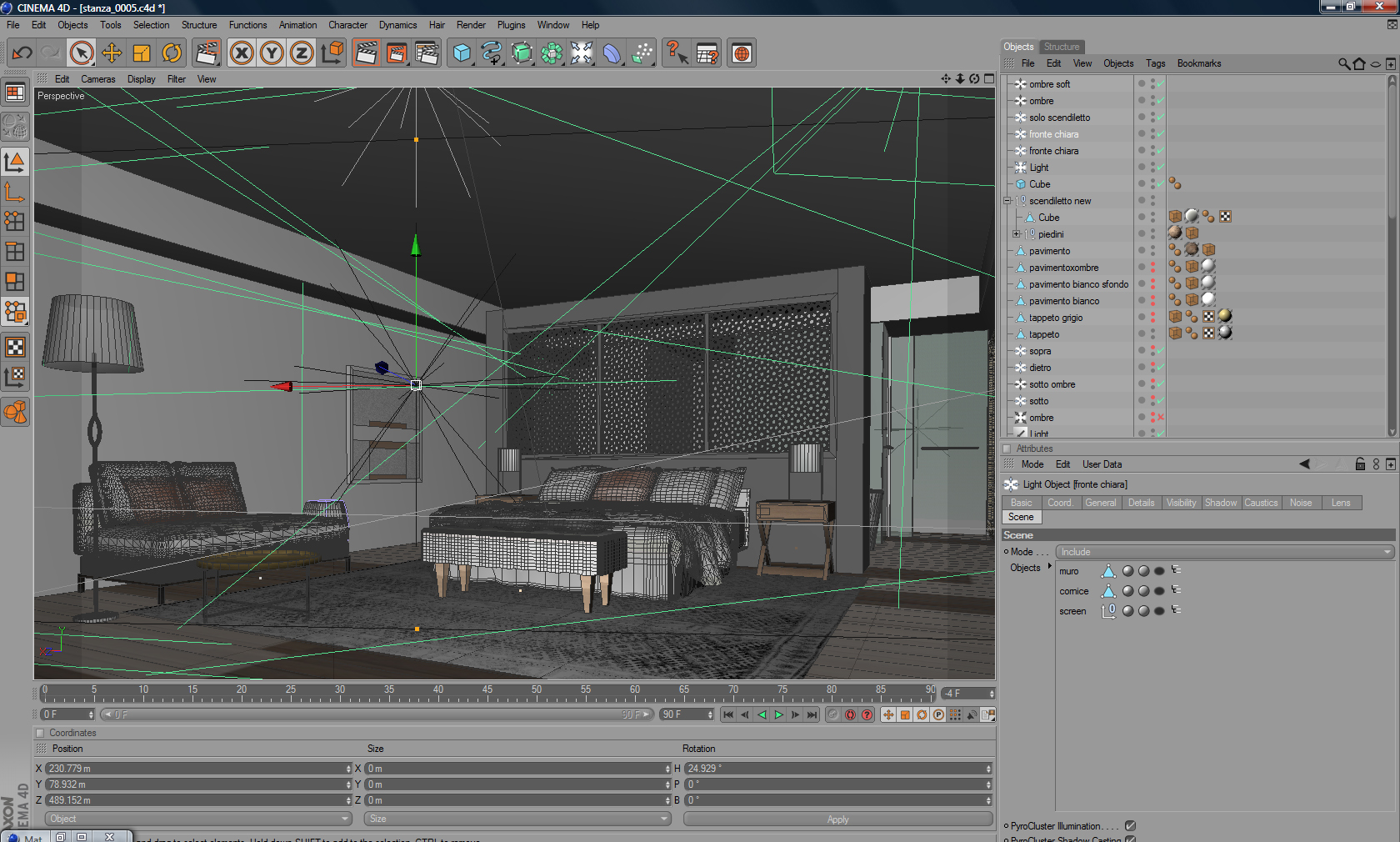The height and width of the screenshot is (842, 1400).
Task: Click the coordinate system icon
Action: [x=332, y=53]
